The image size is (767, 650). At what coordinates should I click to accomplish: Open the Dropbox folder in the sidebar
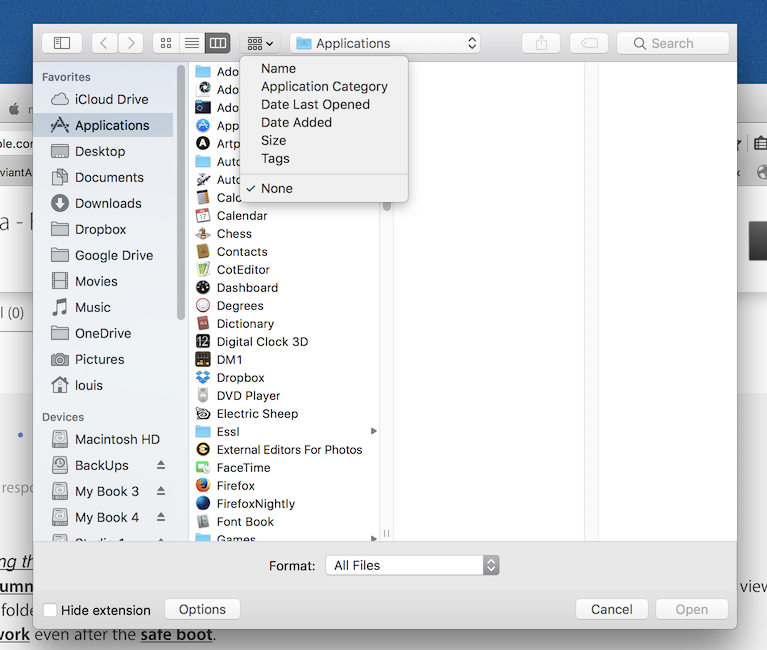coord(103,229)
